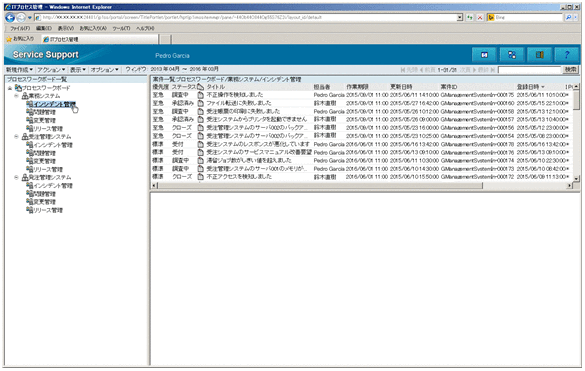
Task: Sort by 担当者 column header
Action: (x=322, y=87)
